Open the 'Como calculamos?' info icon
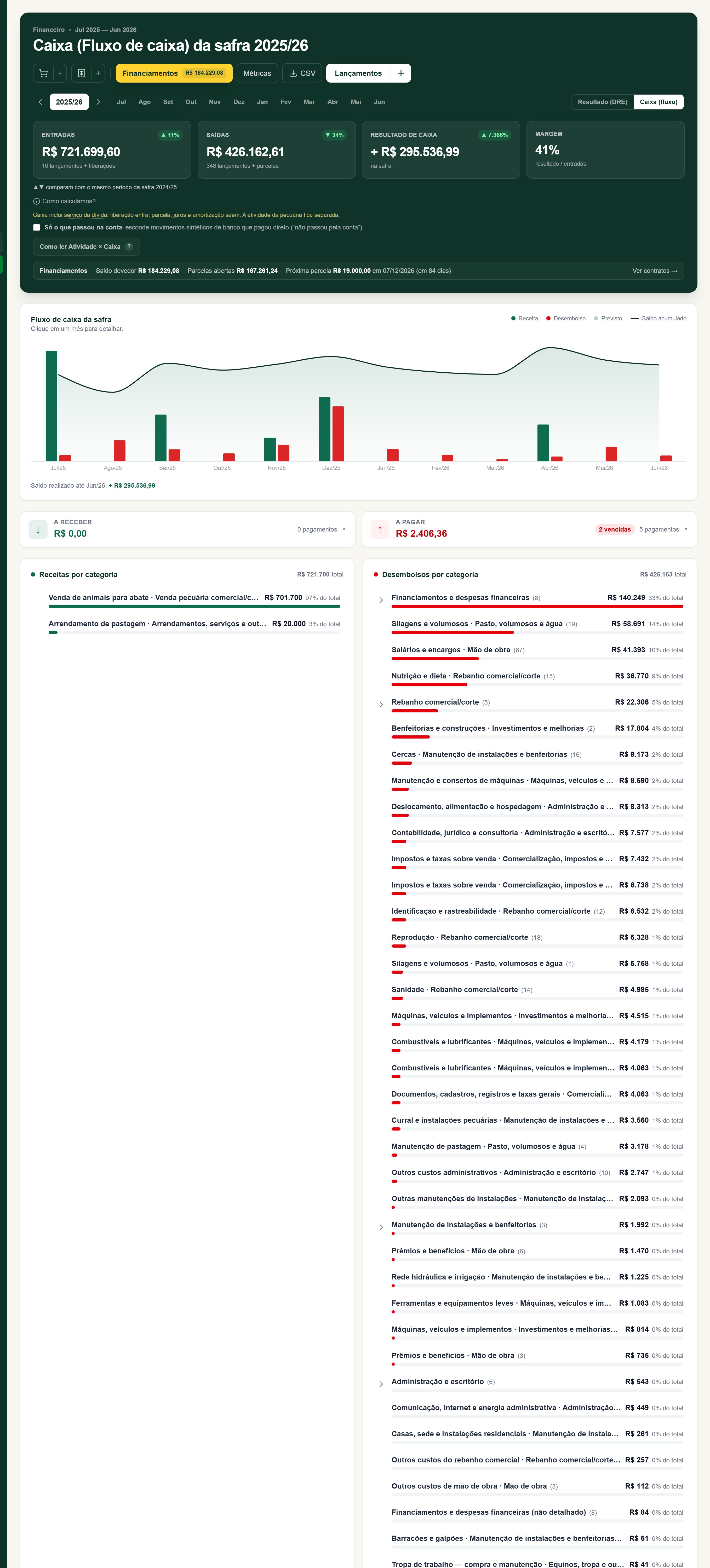This screenshot has height=1568, width=710. click(x=37, y=201)
